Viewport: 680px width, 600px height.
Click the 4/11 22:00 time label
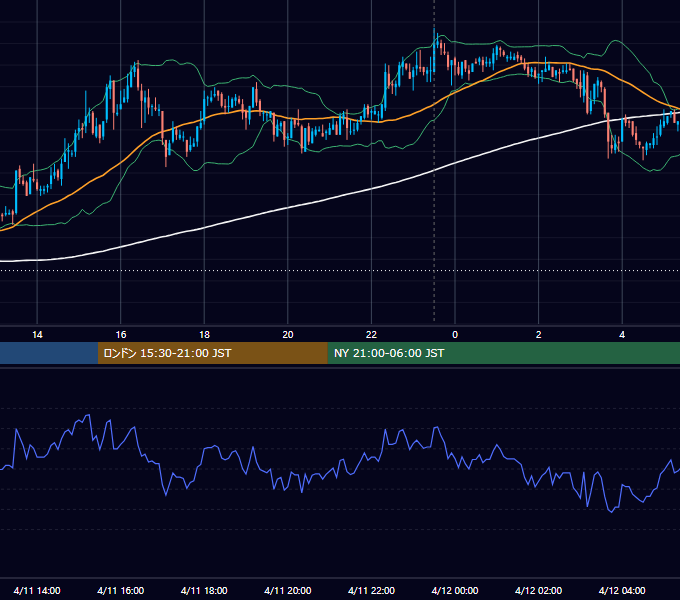(371, 590)
